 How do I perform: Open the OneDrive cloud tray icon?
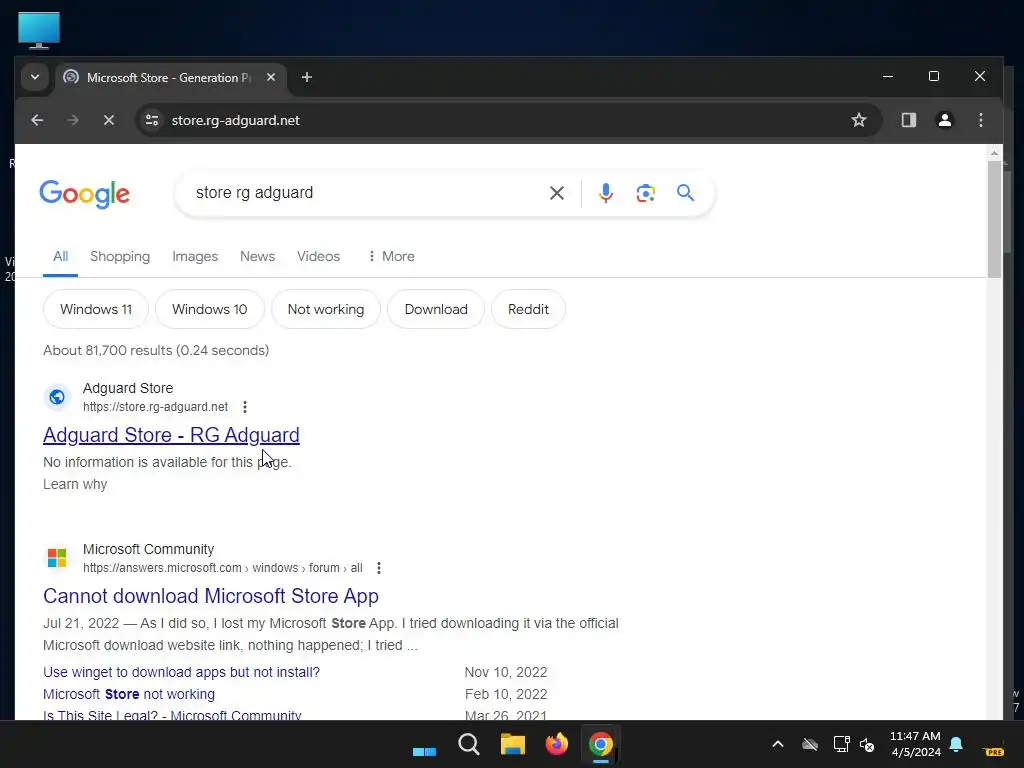coord(810,744)
